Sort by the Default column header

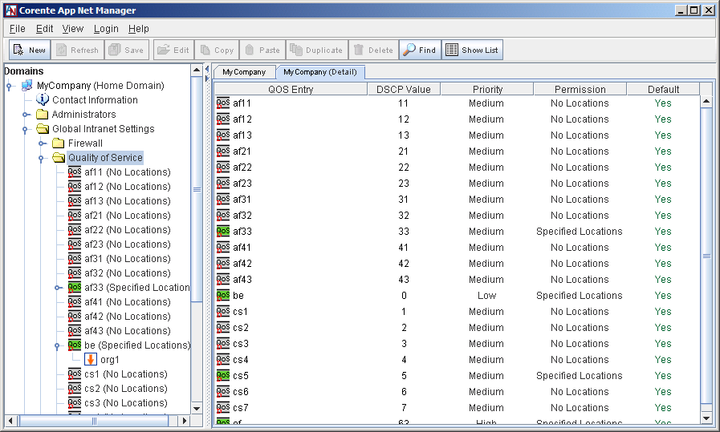click(663, 89)
